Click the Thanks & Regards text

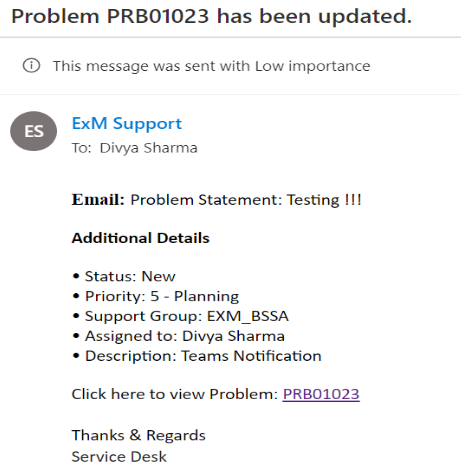[x=139, y=435]
